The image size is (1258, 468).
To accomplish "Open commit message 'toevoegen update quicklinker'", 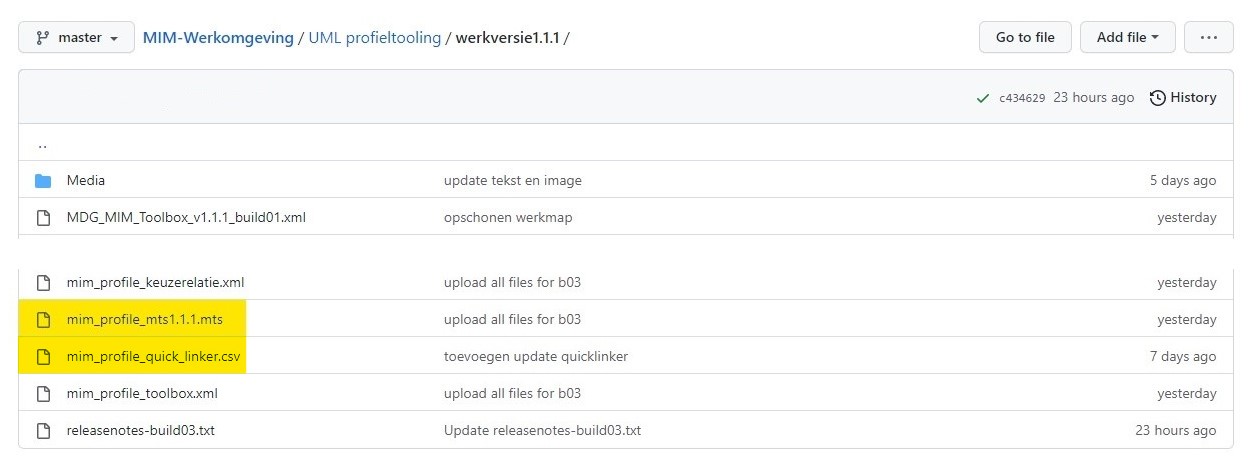I will click(536, 357).
